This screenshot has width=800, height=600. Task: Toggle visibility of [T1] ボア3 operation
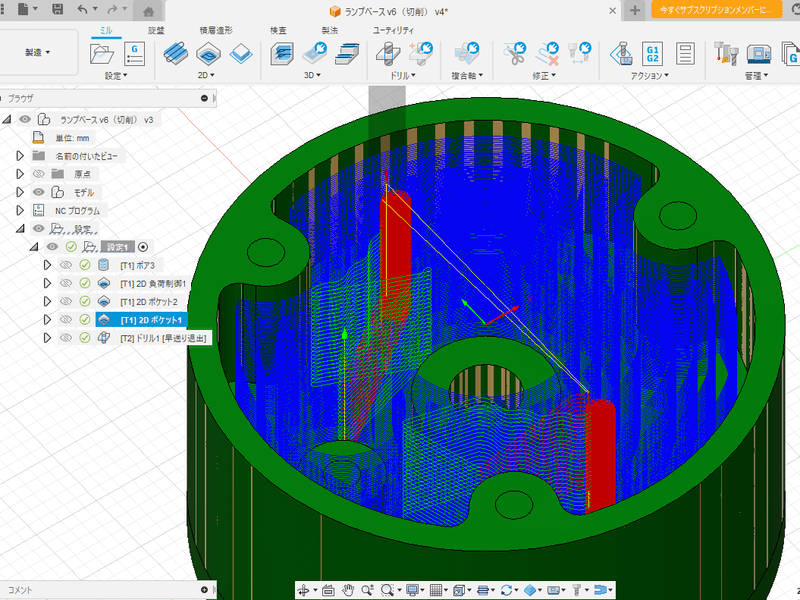66,265
